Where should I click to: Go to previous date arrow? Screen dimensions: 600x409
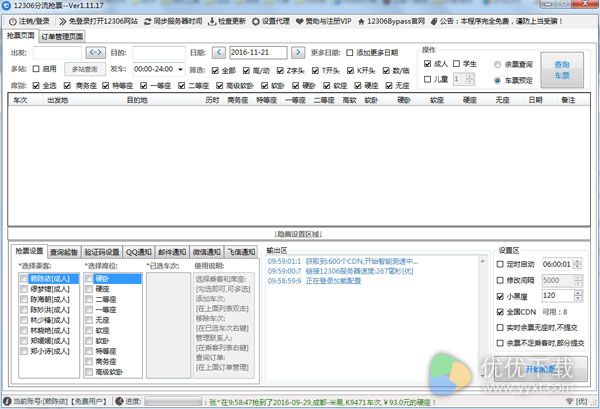(x=218, y=52)
